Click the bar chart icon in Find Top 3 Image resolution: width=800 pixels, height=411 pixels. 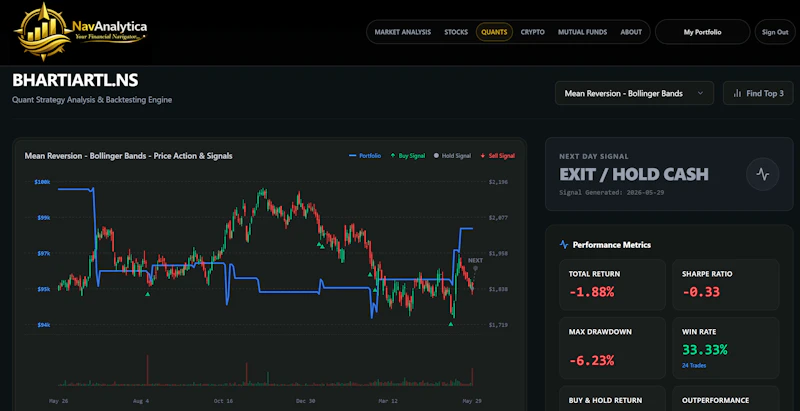pyautogui.click(x=737, y=93)
